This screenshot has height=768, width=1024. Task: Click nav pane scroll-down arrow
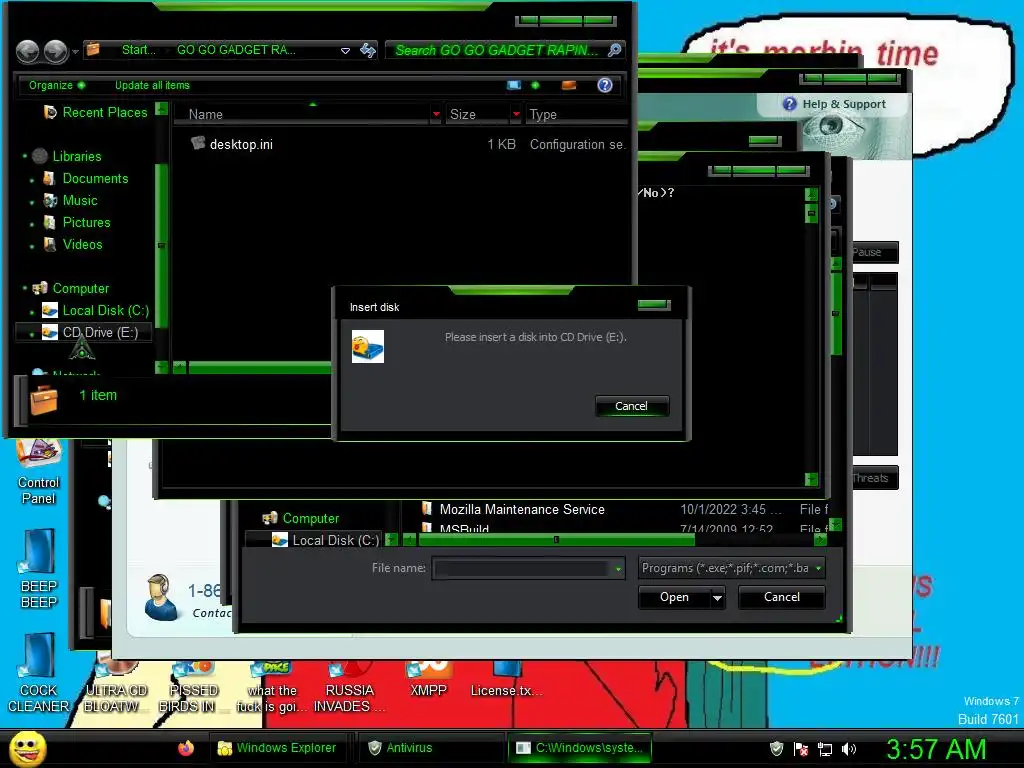click(x=161, y=367)
